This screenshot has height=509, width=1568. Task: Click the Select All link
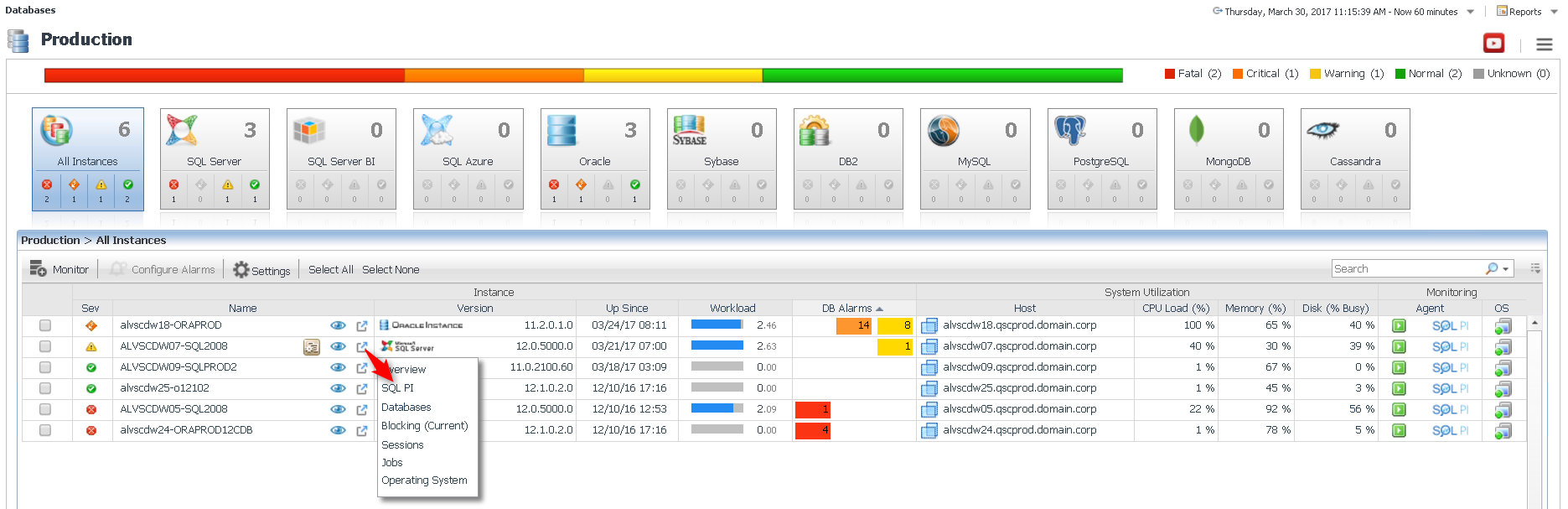[x=330, y=270]
